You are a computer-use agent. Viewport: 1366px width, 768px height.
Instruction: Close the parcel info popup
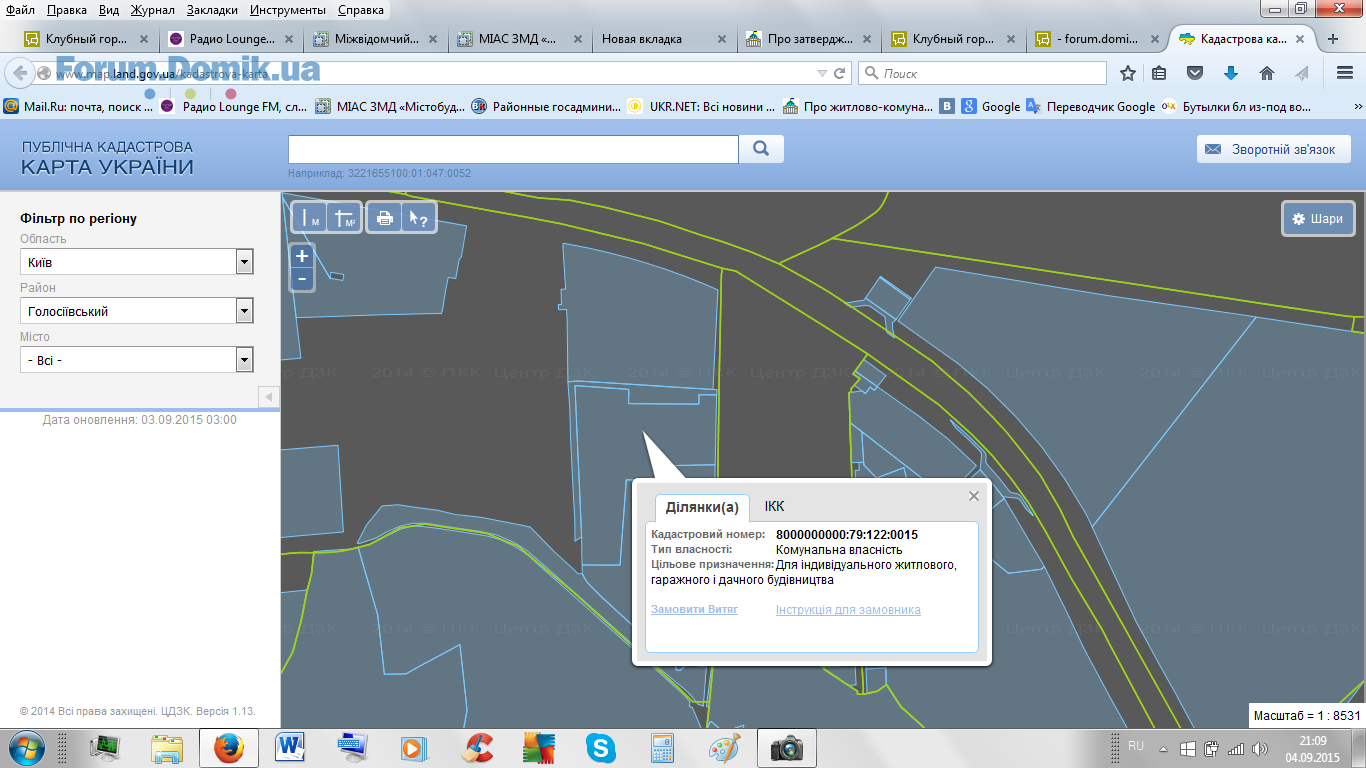[974, 496]
